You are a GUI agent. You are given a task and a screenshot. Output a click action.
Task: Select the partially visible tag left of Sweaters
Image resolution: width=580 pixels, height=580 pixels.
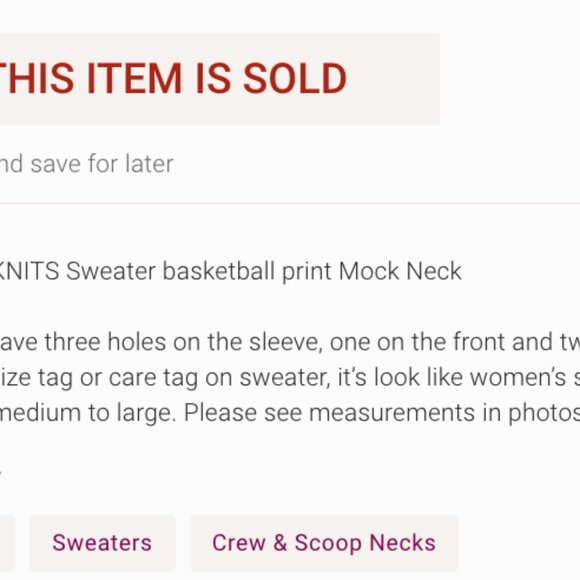coord(7,543)
